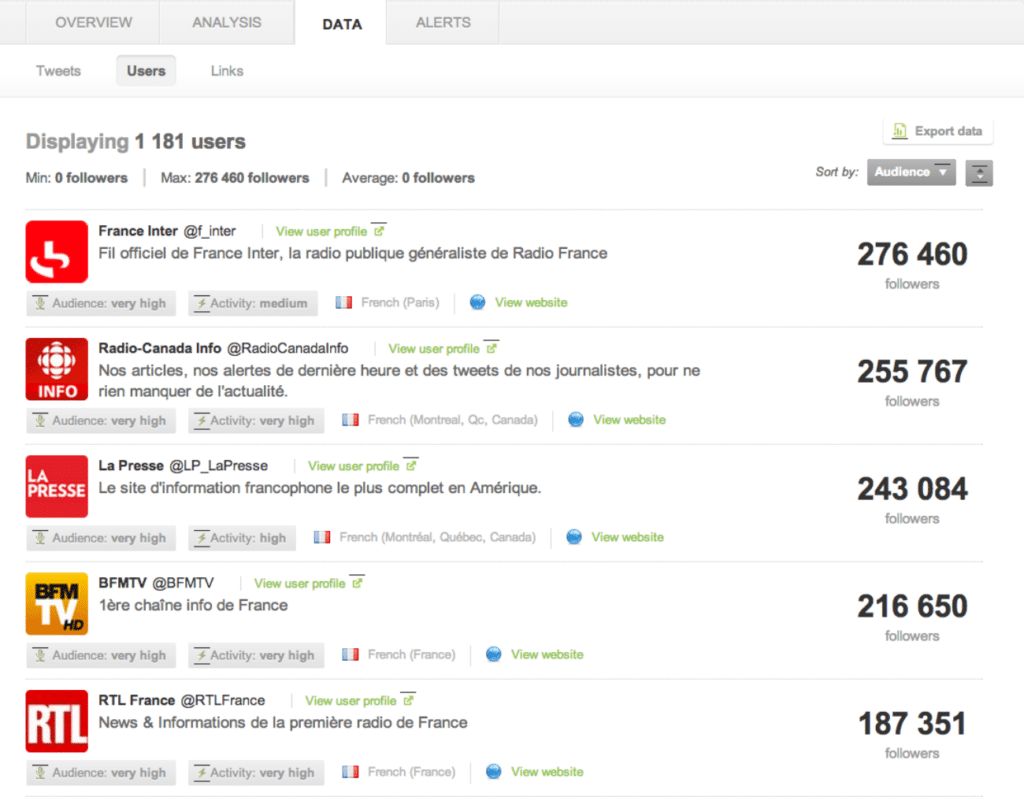Open the RTL France logo avatar
1024x797 pixels.
click(57, 721)
